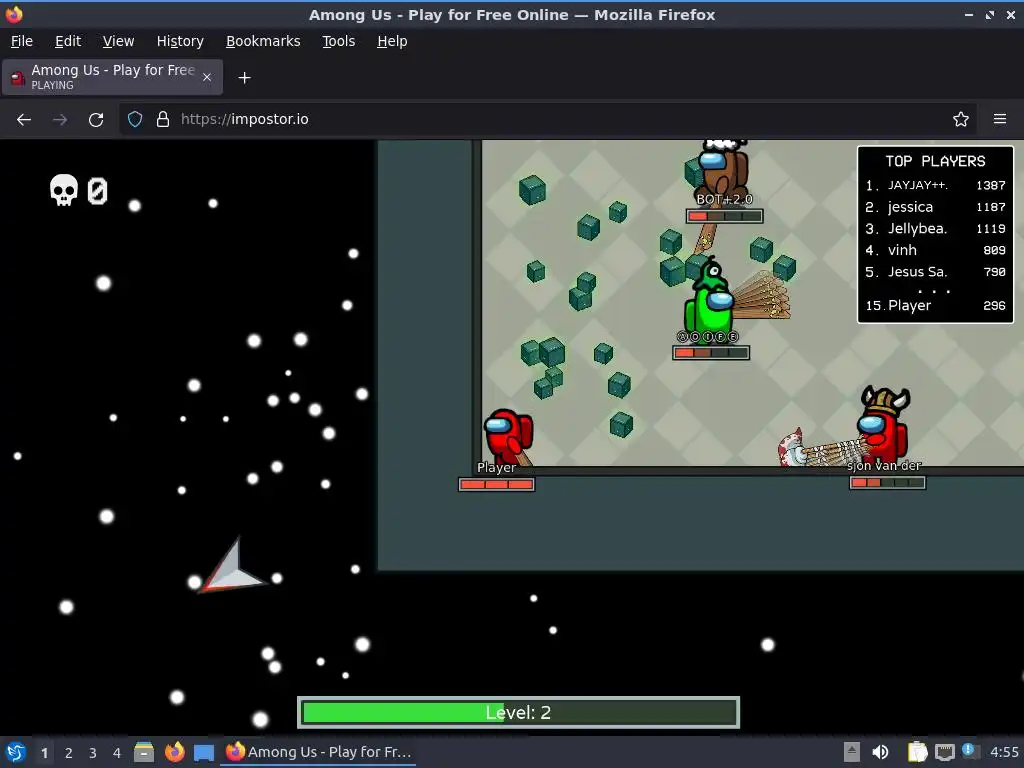Reload the current page
The image size is (1024, 768).
(x=96, y=120)
